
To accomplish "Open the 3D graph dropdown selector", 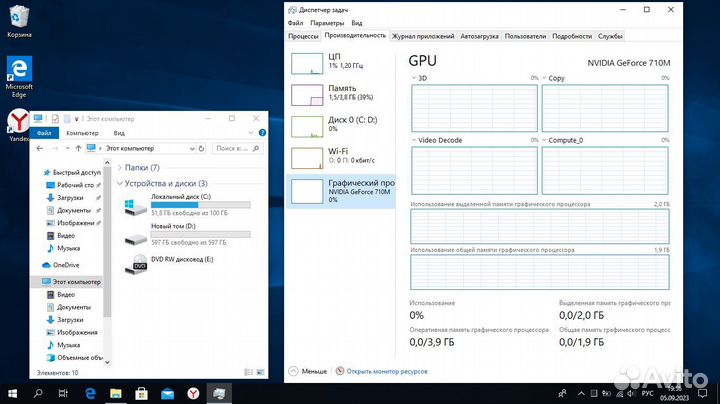I will [x=415, y=78].
